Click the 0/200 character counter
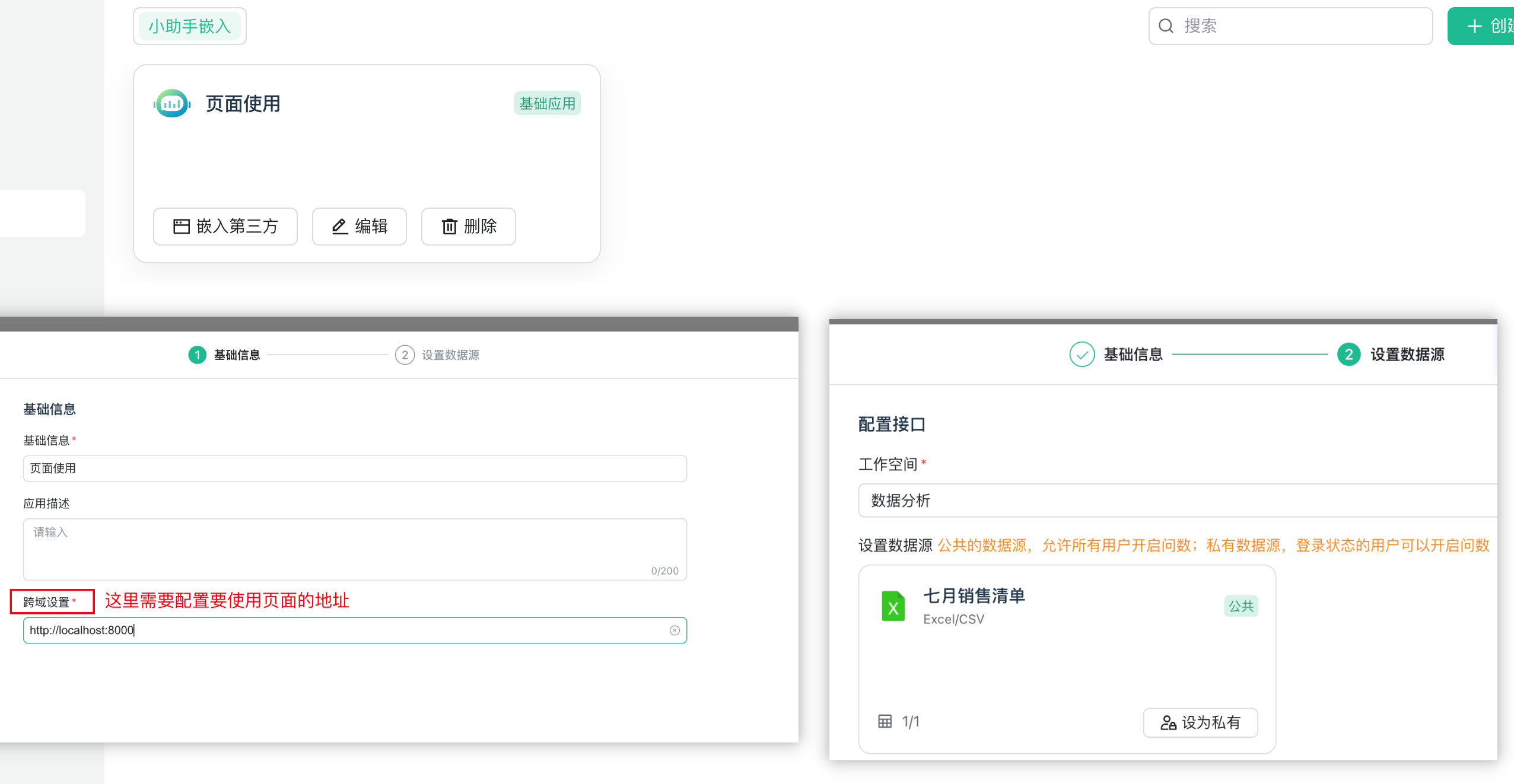 click(x=664, y=571)
